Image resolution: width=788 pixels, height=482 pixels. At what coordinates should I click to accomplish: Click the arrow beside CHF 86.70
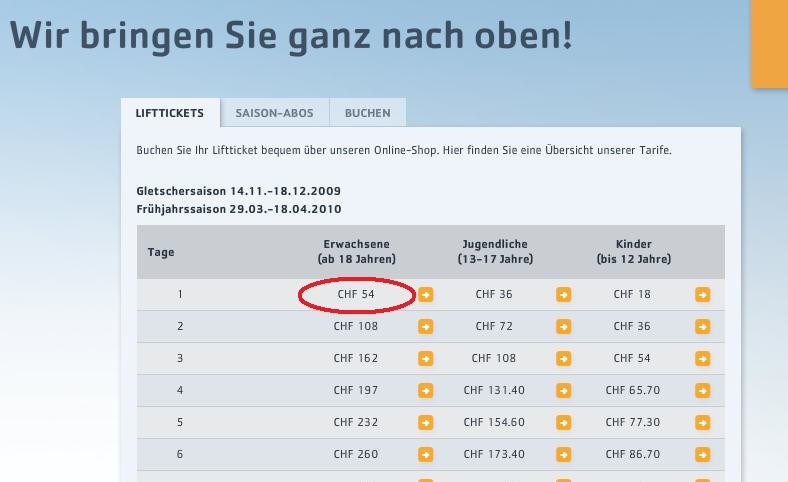pos(702,455)
